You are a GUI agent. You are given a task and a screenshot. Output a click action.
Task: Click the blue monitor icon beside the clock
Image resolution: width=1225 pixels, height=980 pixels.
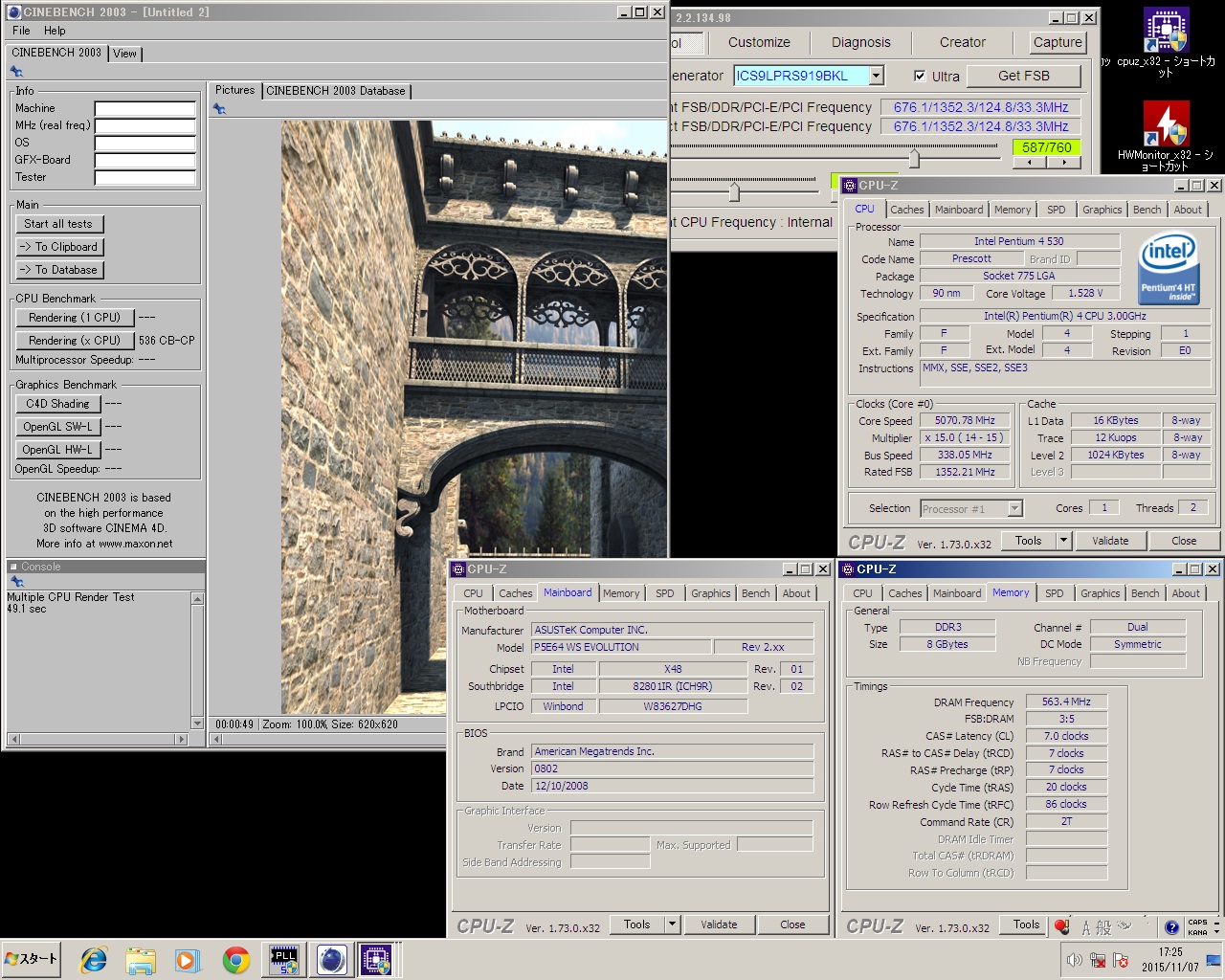[x=1213, y=960]
